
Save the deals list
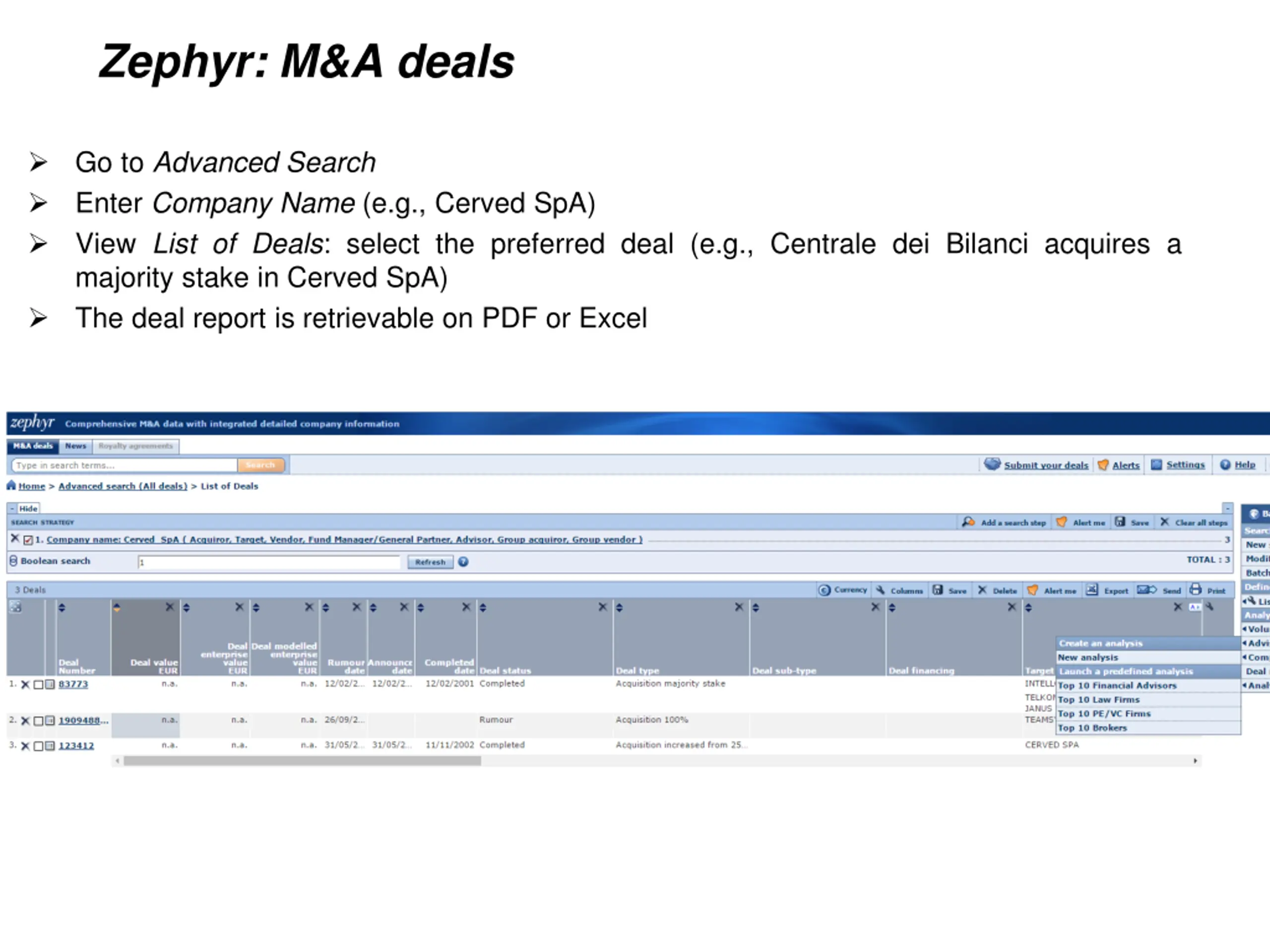(x=950, y=590)
